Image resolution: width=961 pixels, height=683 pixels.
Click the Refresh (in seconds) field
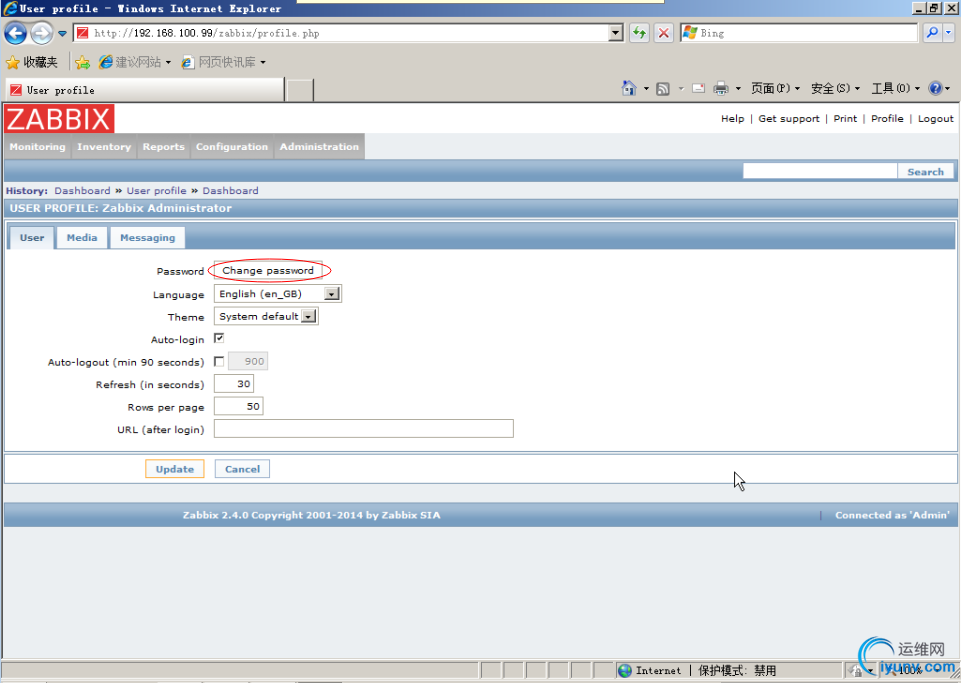[234, 384]
